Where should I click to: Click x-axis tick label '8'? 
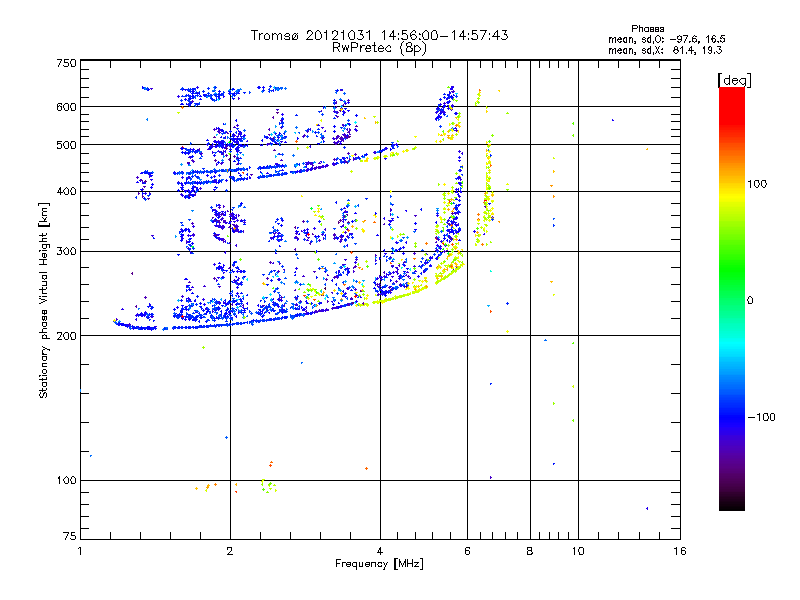[530, 551]
